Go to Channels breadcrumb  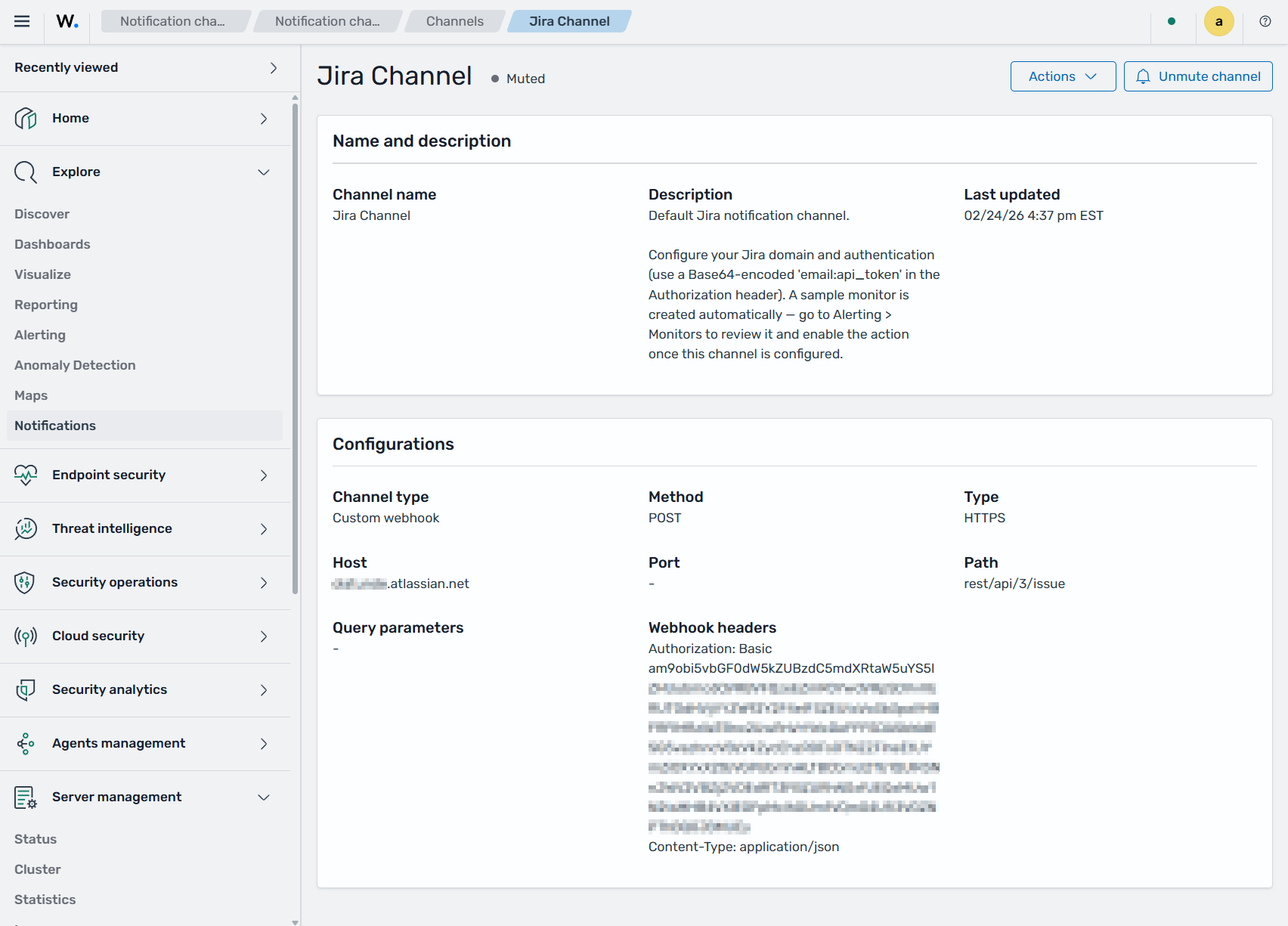(x=454, y=21)
